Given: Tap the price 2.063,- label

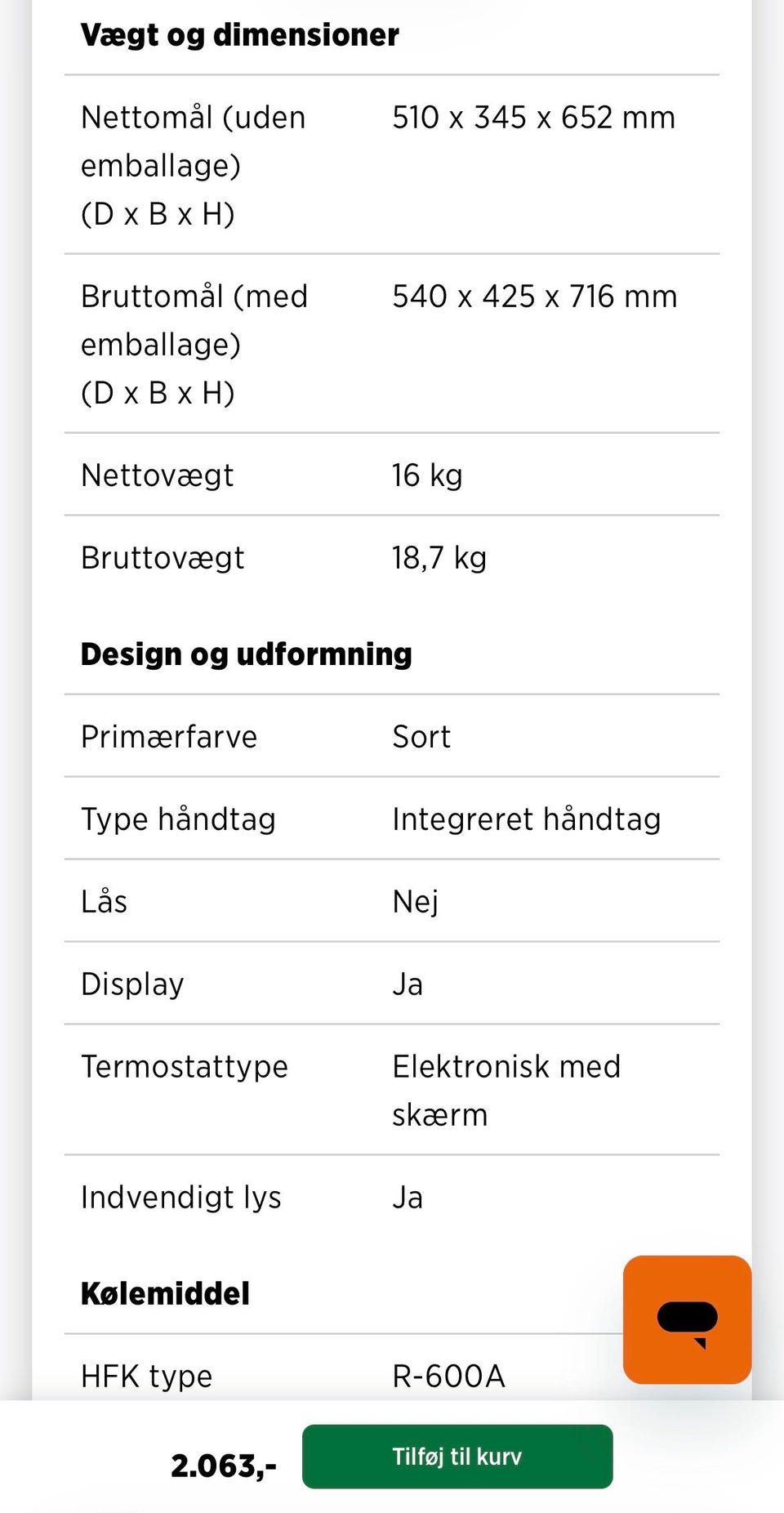Looking at the screenshot, I should click(223, 1466).
